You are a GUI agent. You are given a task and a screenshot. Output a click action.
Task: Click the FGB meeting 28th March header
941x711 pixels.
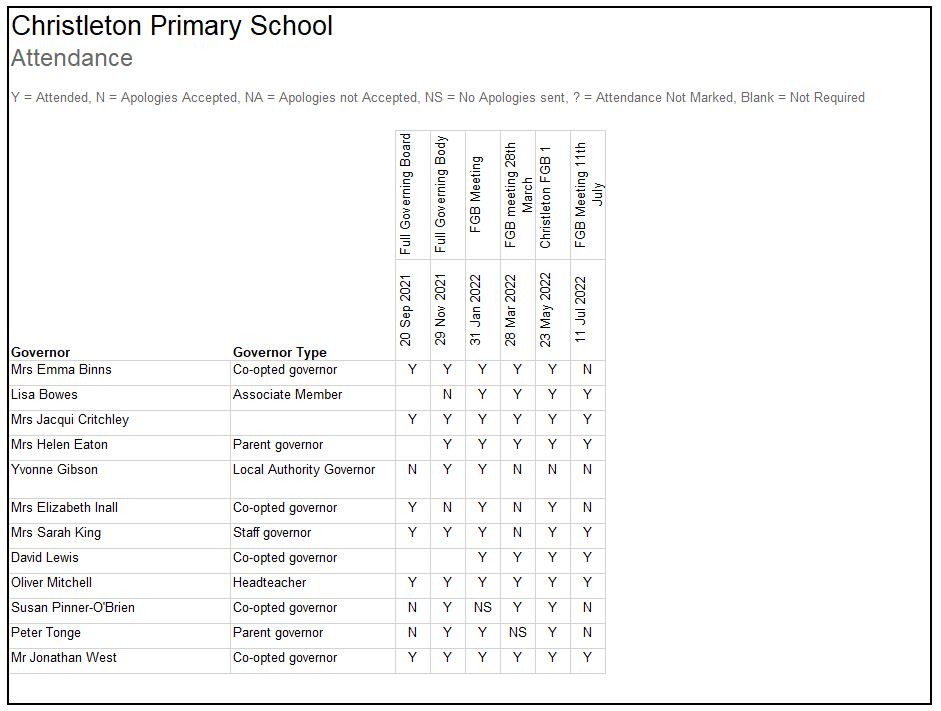click(518, 194)
